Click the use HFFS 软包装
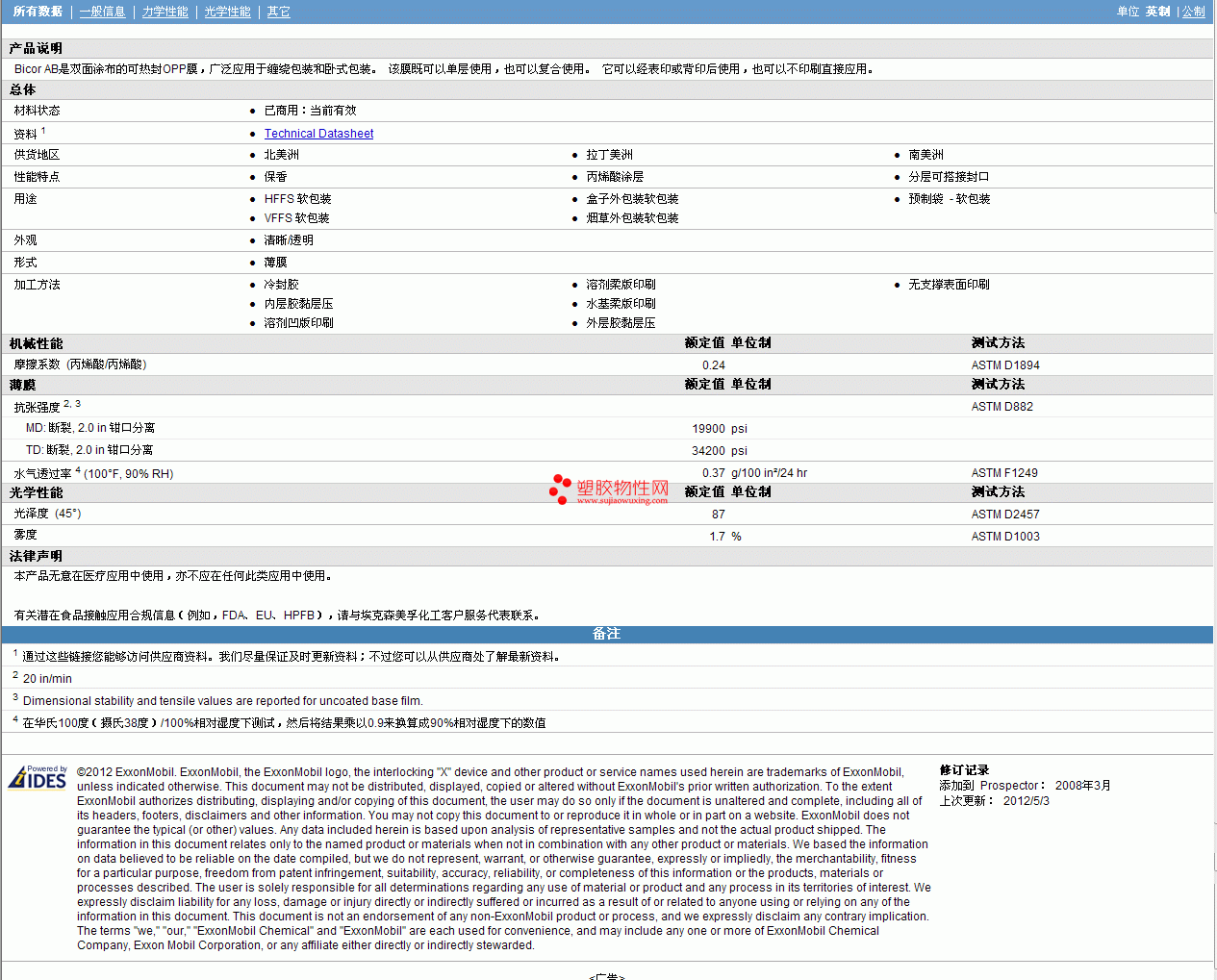 298,199
